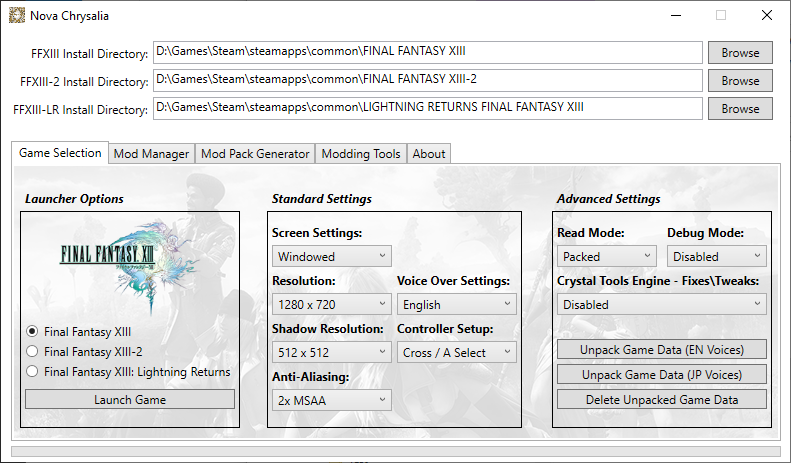
Task: Click the FFXIII Install Directory path field
Action: click(x=428, y=52)
